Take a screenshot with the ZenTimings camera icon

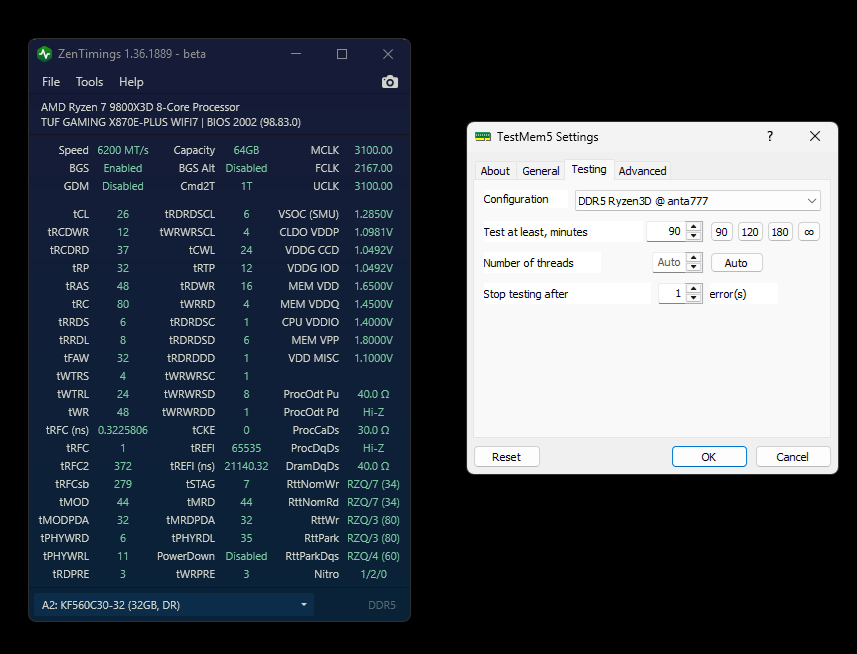coord(390,82)
